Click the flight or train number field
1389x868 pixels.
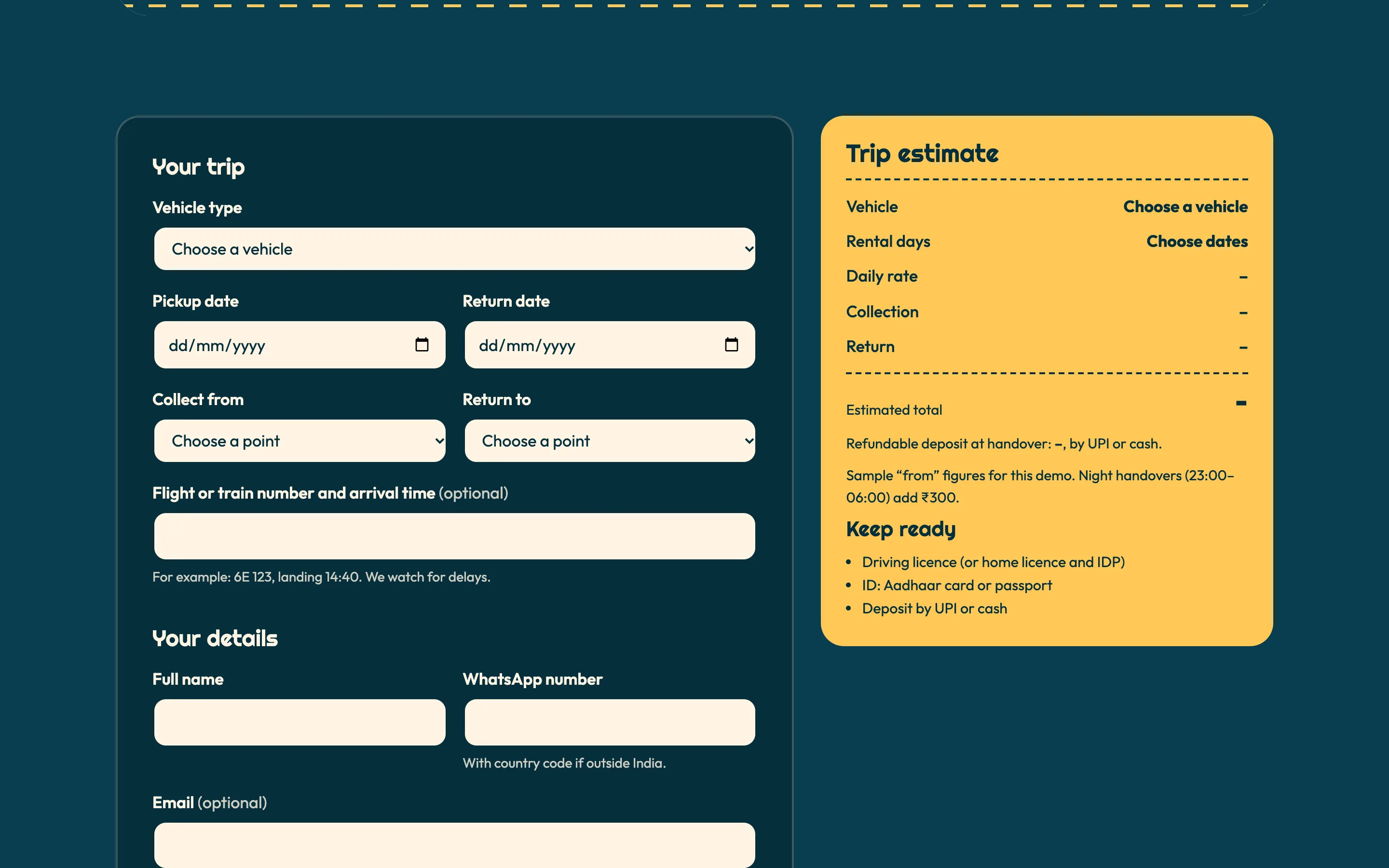[455, 536]
